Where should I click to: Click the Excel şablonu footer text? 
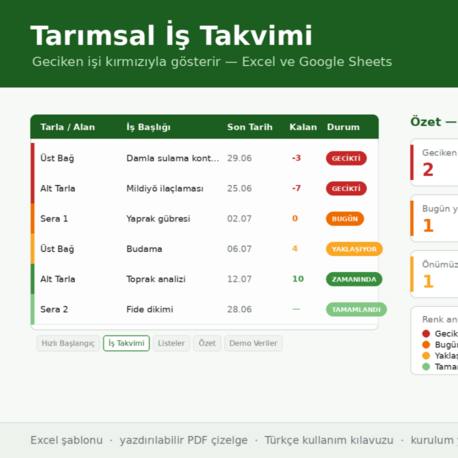tap(67, 440)
